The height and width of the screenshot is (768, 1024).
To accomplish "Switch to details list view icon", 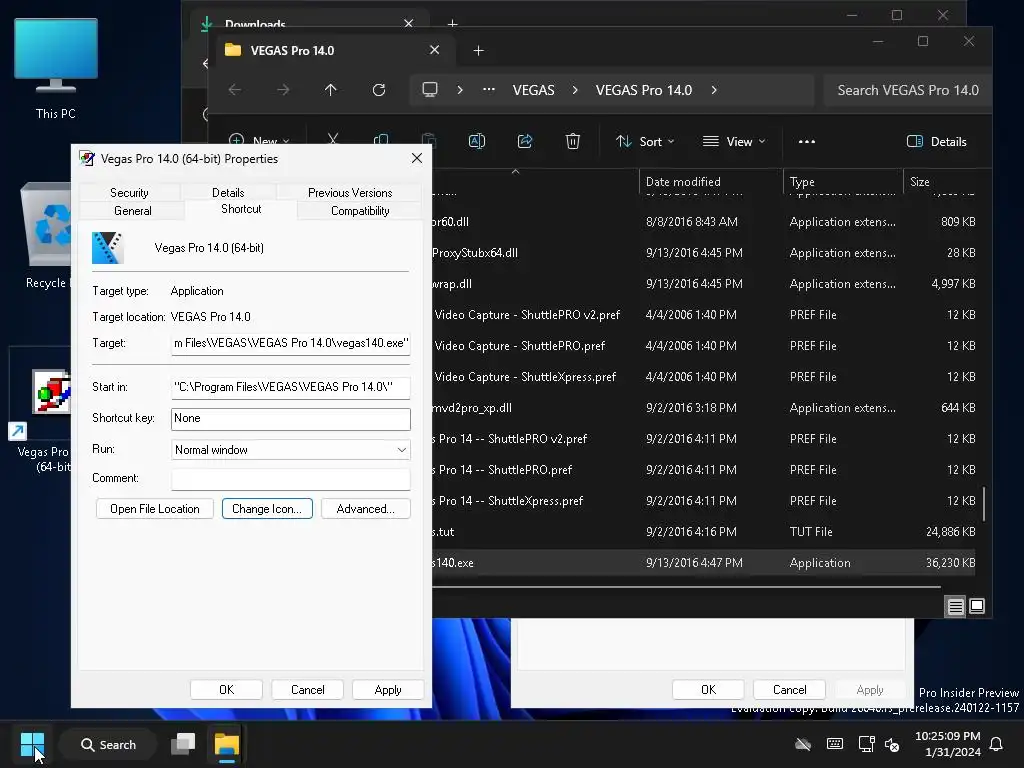I will click(x=955, y=607).
